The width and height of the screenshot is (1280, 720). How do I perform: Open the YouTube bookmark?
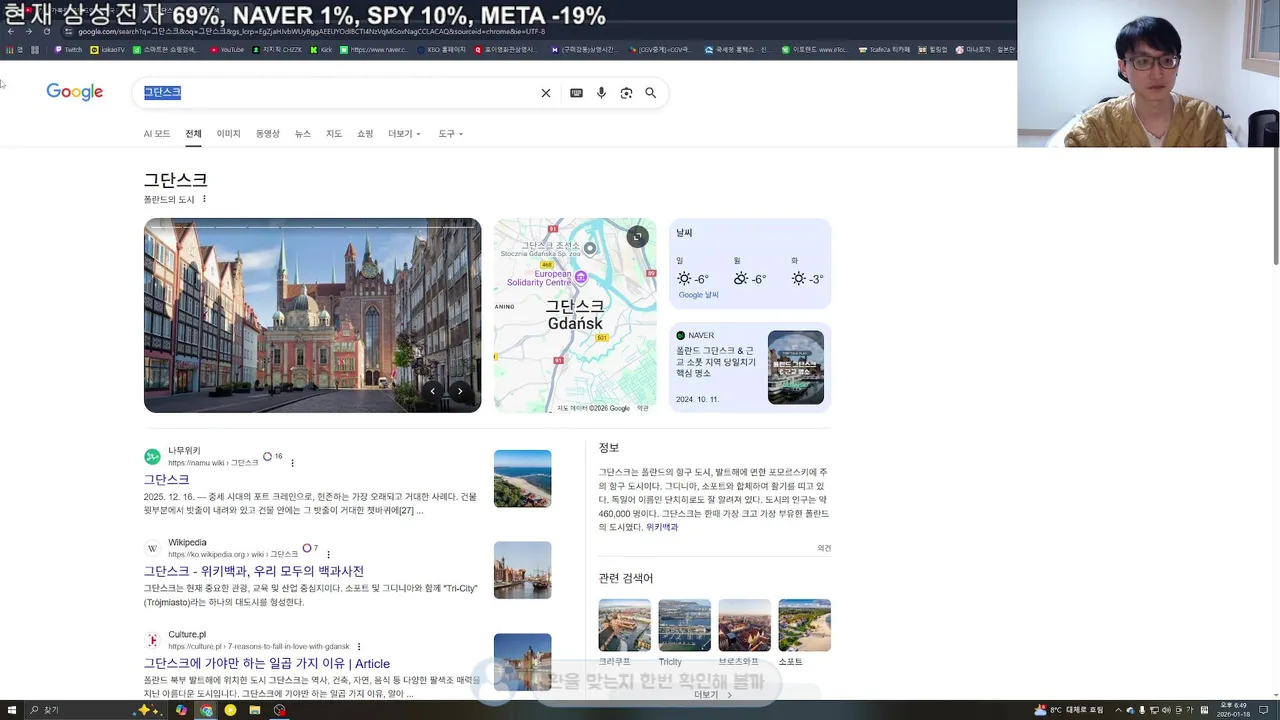(x=226, y=49)
